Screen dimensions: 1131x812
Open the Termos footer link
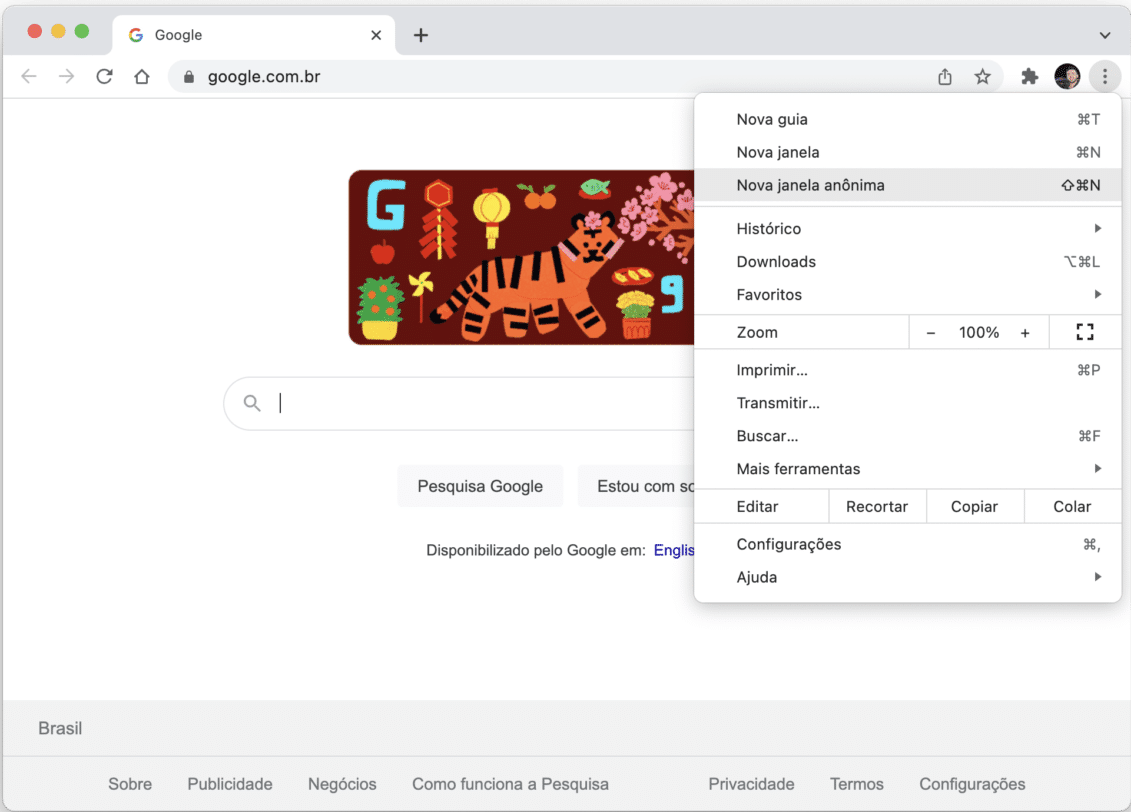click(856, 784)
